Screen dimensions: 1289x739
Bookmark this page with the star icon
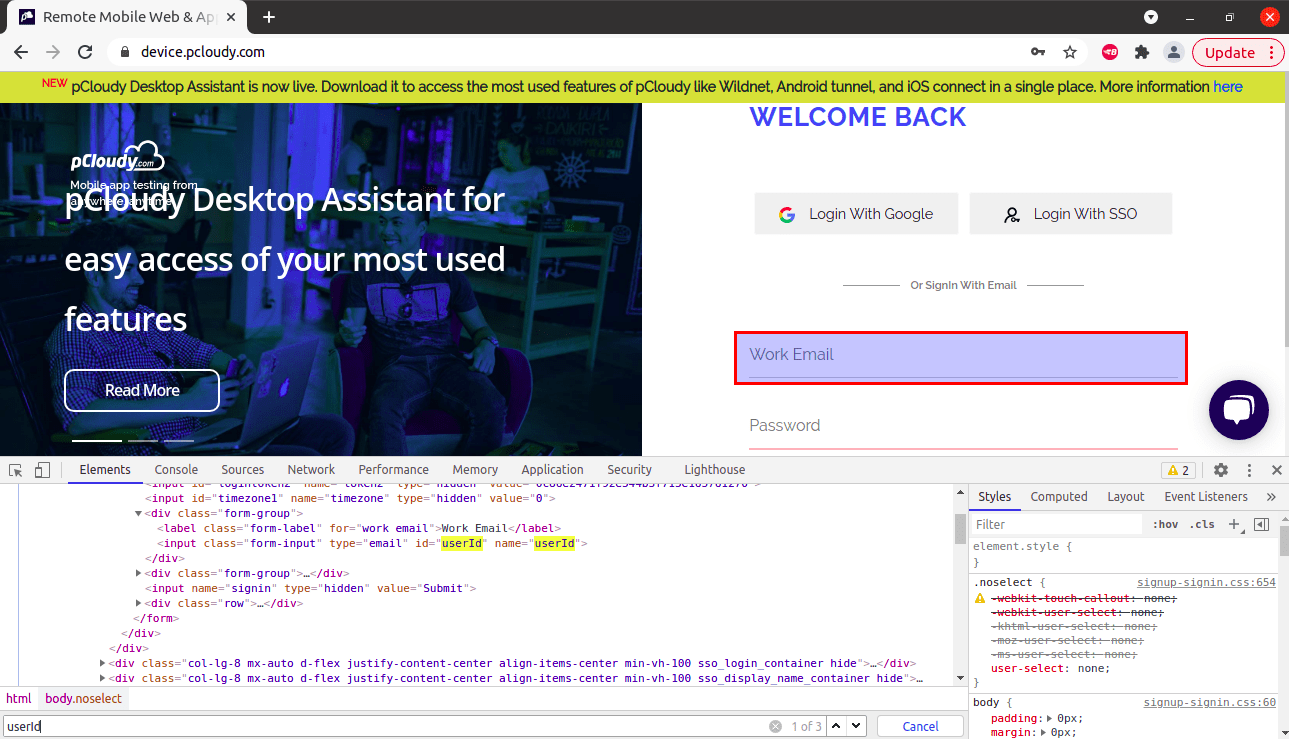pos(1070,52)
